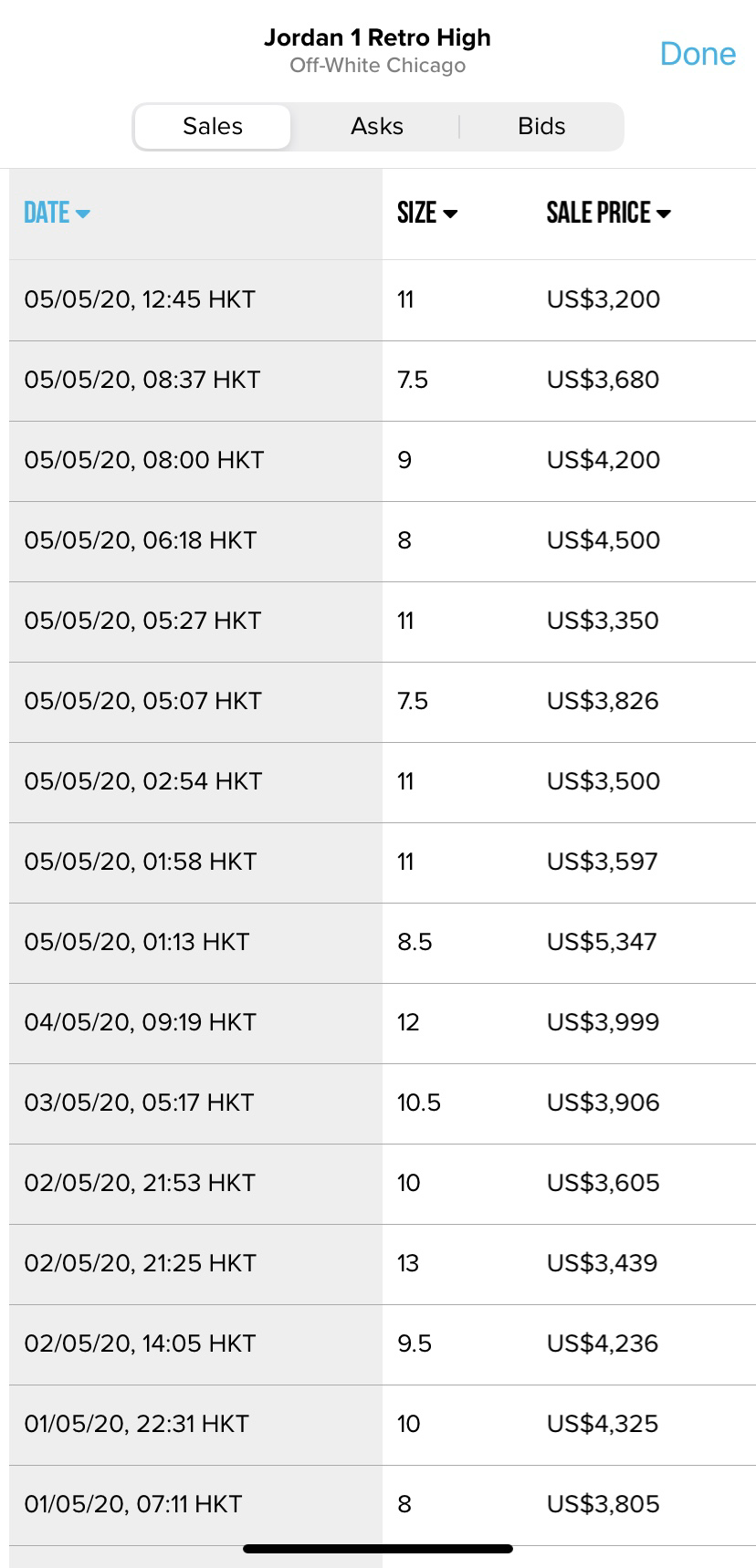Viewport: 756px width, 1568px height.
Task: Select the US$4,325 sale row
Action: [x=603, y=1424]
